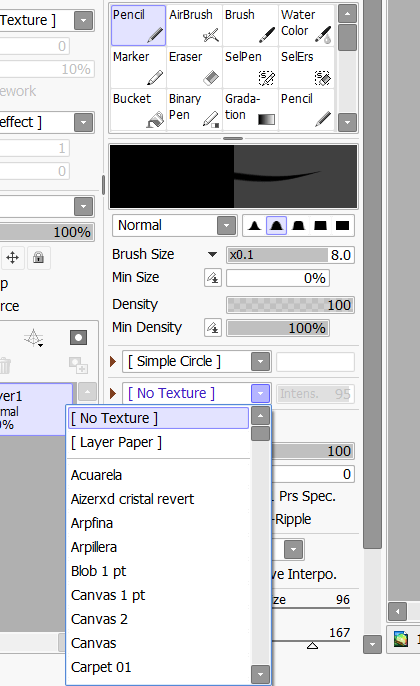The image size is (420, 686).
Task: Select the Bucket fill tool
Action: (x=138, y=109)
